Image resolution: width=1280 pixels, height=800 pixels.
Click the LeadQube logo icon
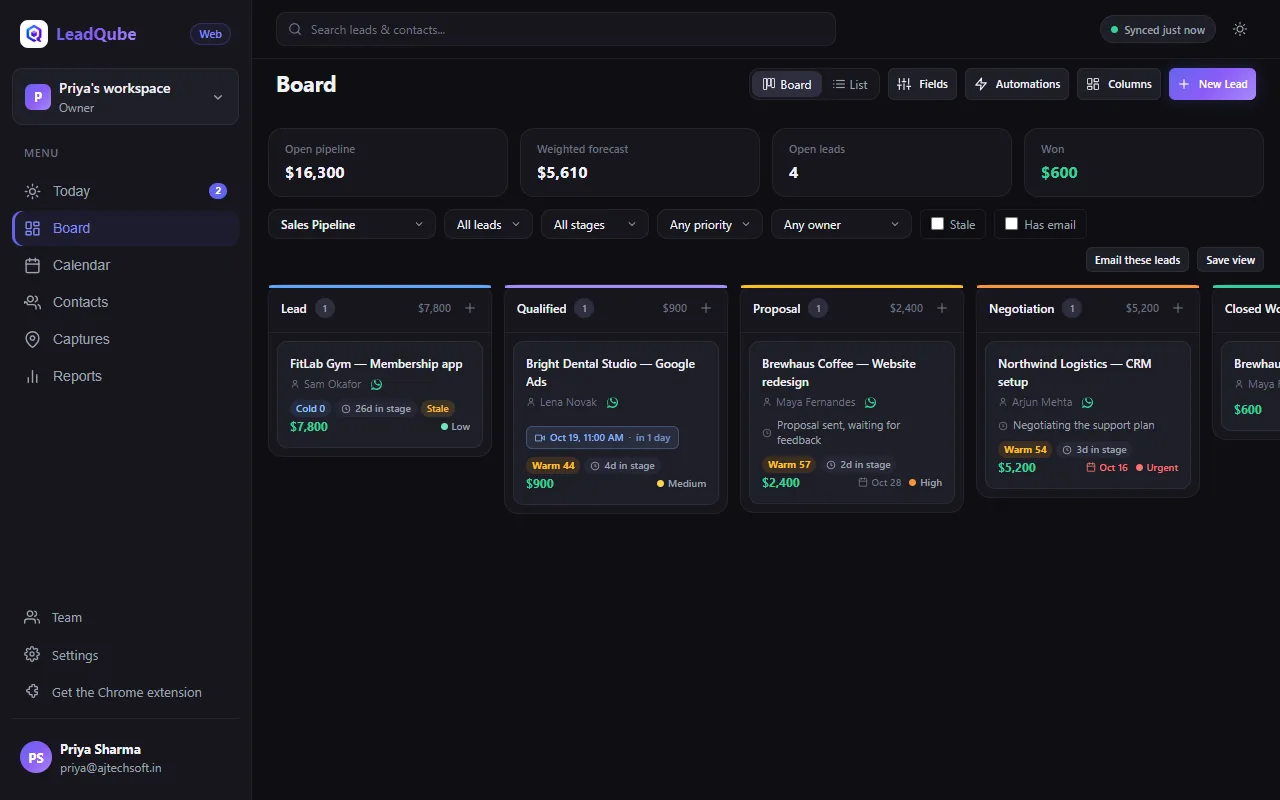click(x=34, y=34)
